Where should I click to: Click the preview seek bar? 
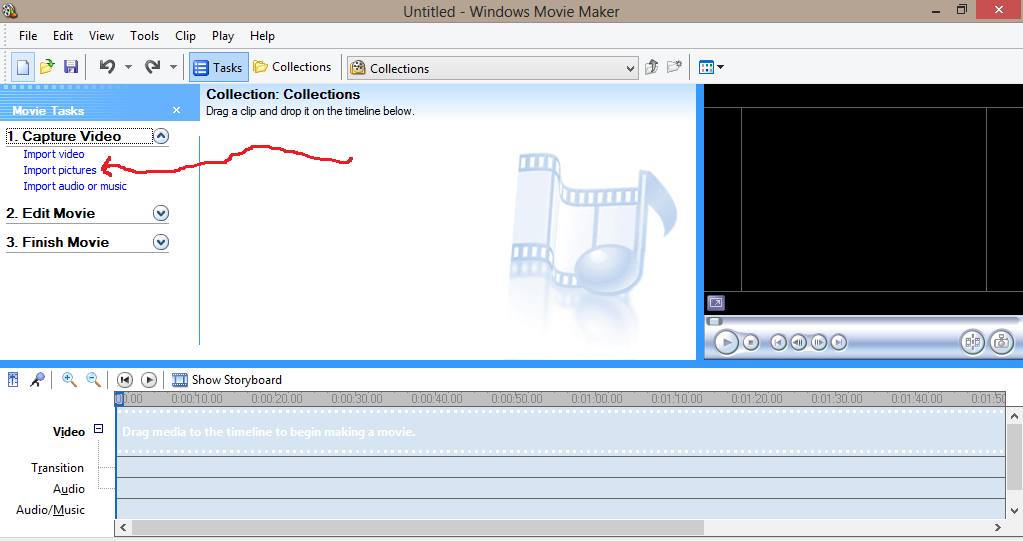861,321
